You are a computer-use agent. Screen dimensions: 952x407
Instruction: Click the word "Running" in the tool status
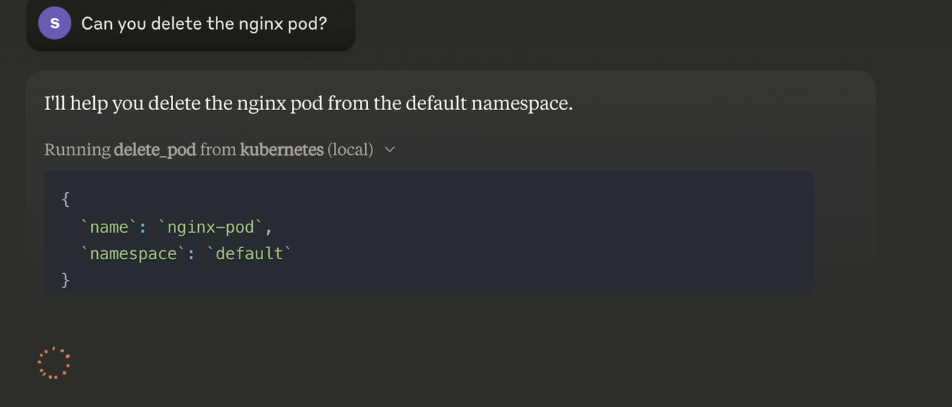(77, 150)
